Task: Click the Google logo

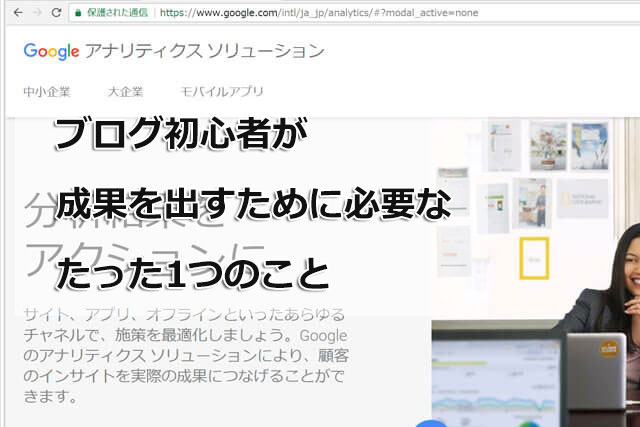Action: click(x=51, y=51)
